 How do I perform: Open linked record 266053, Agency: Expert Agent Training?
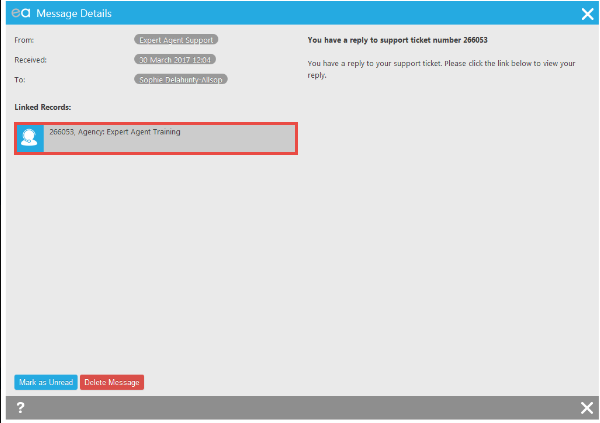pyautogui.click(x=156, y=139)
